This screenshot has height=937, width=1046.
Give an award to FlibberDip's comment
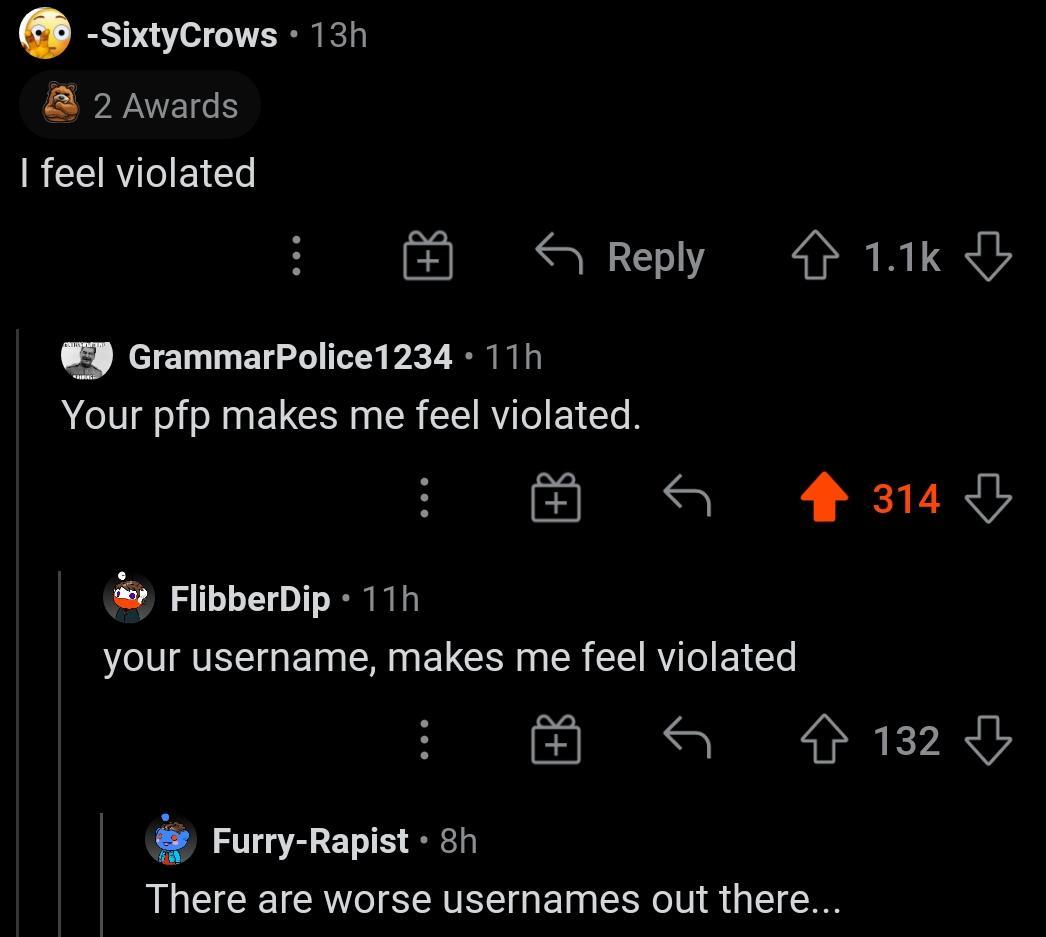[556, 740]
